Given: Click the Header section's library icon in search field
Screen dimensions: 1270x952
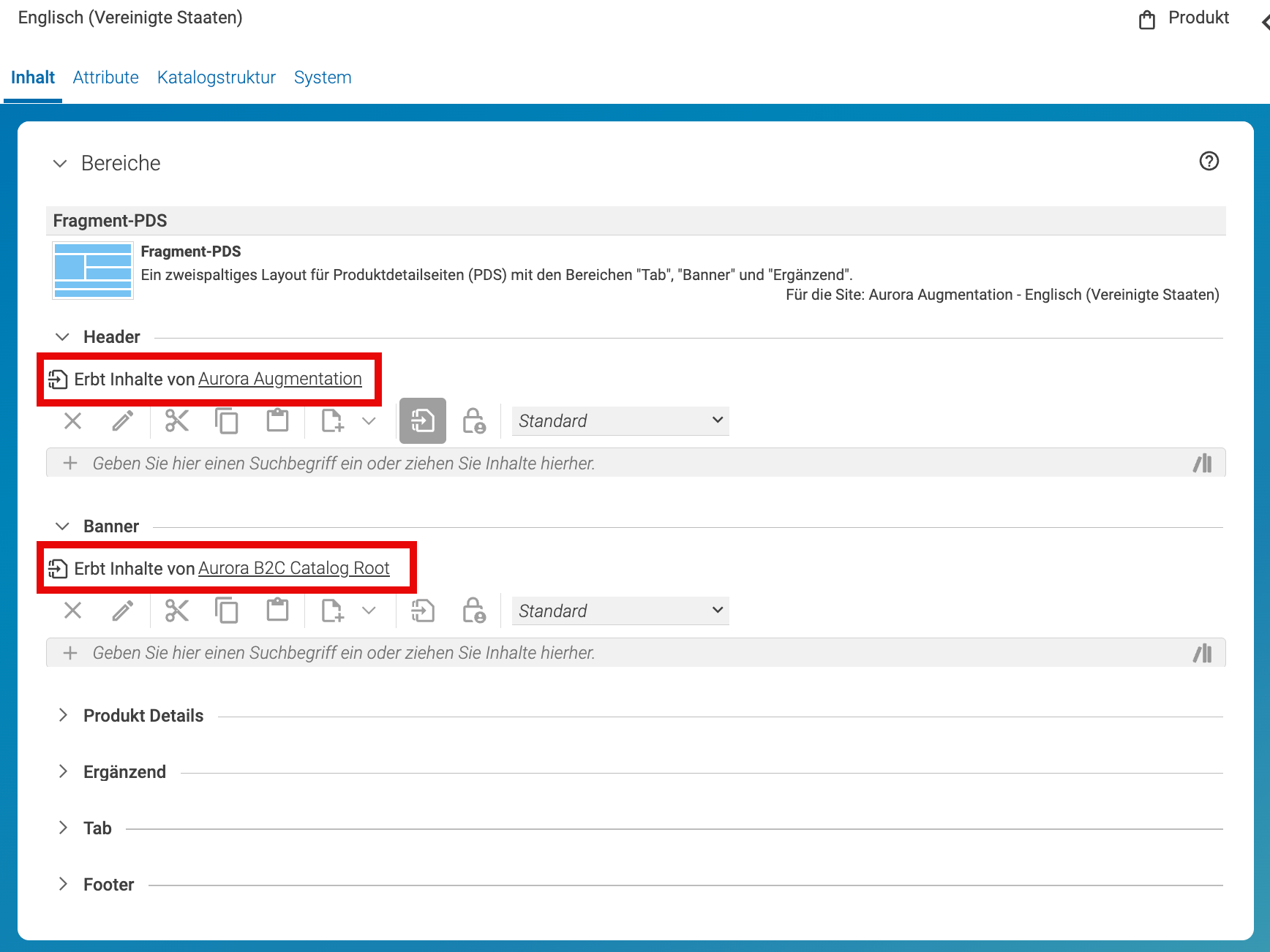Looking at the screenshot, I should point(1203,463).
